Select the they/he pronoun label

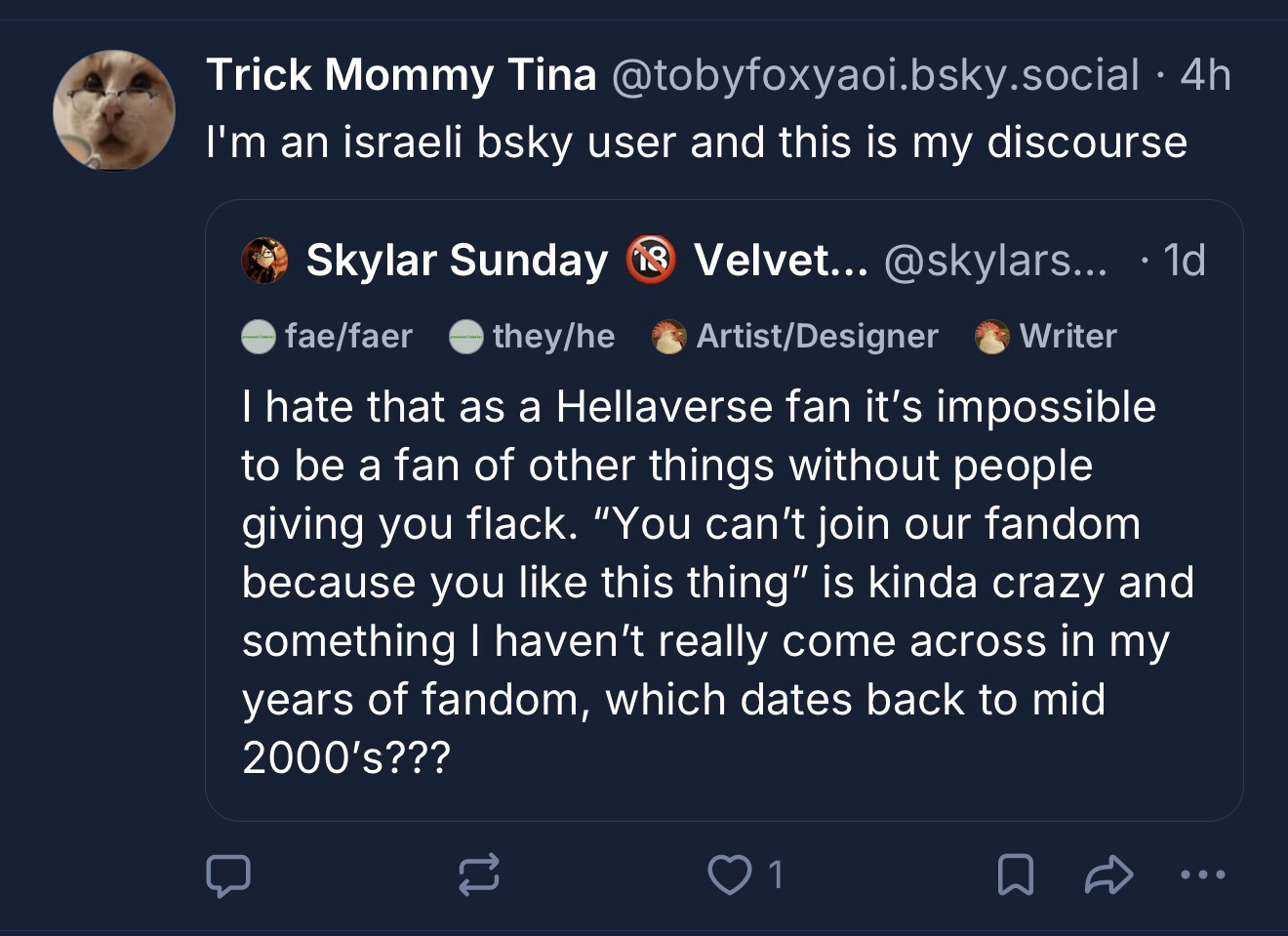click(533, 337)
